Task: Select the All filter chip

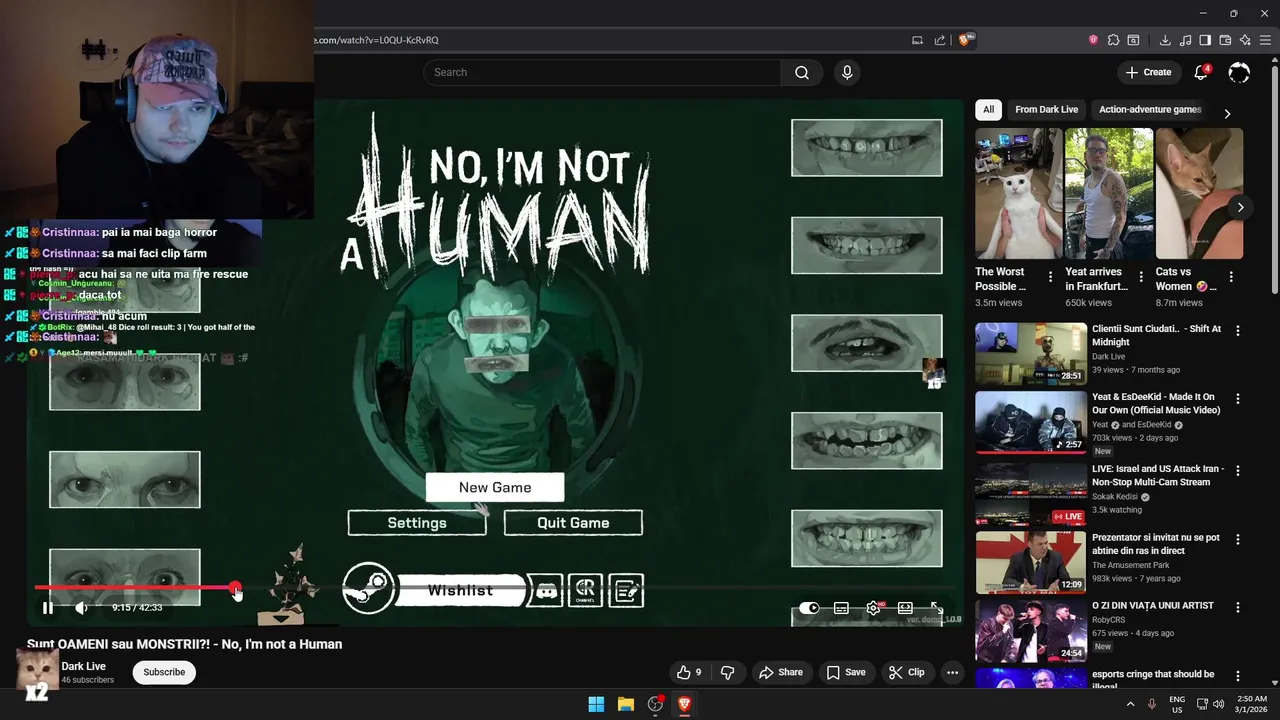Action: (988, 109)
